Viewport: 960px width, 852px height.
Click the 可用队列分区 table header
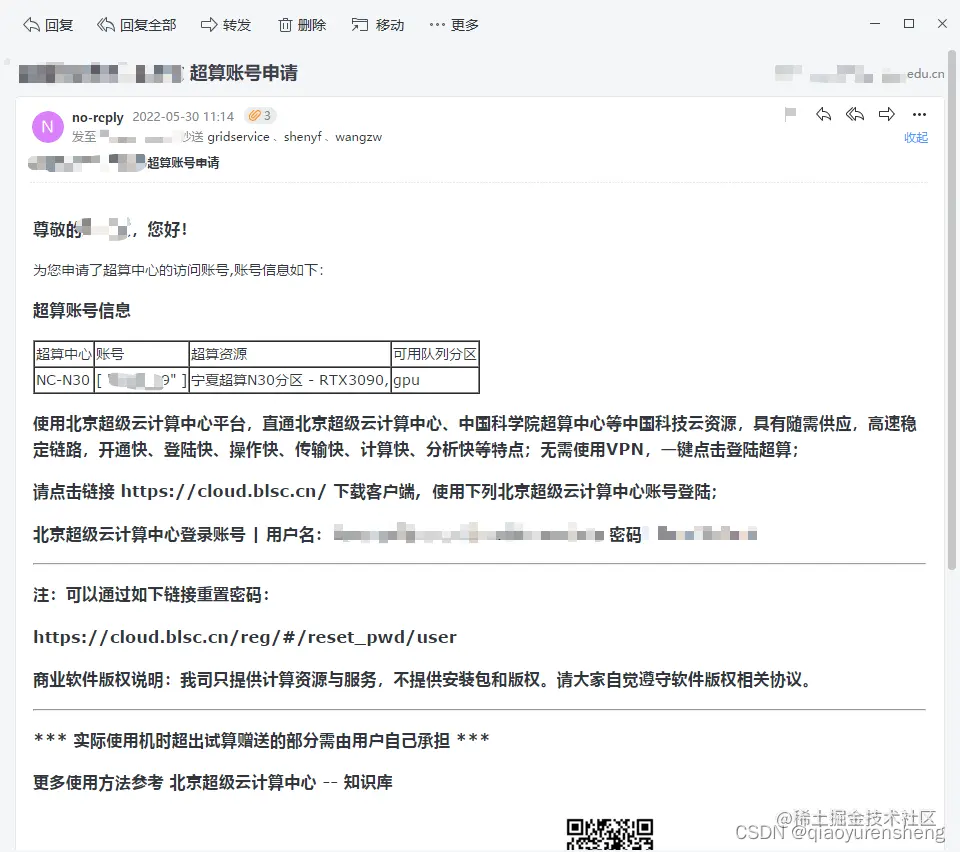click(435, 354)
